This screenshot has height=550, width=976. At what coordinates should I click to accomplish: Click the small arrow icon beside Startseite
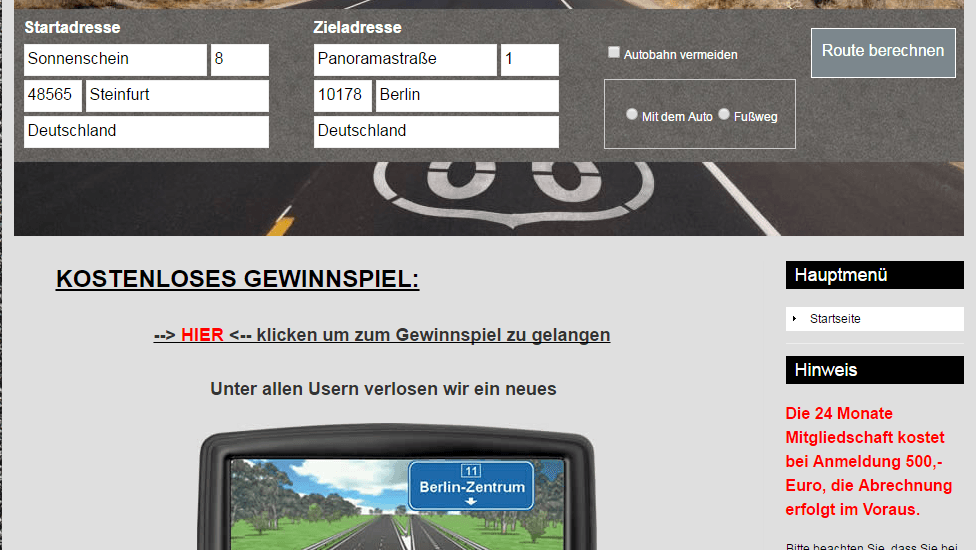click(x=795, y=319)
